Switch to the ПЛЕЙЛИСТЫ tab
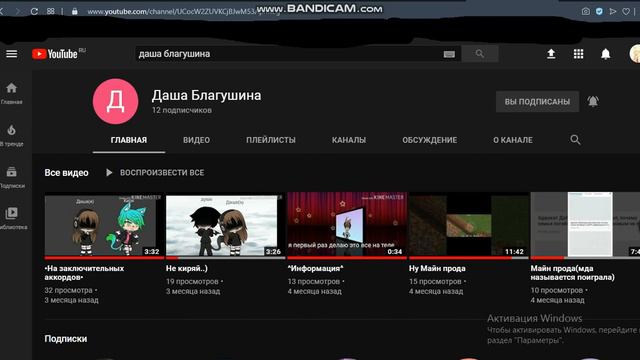 (271, 140)
